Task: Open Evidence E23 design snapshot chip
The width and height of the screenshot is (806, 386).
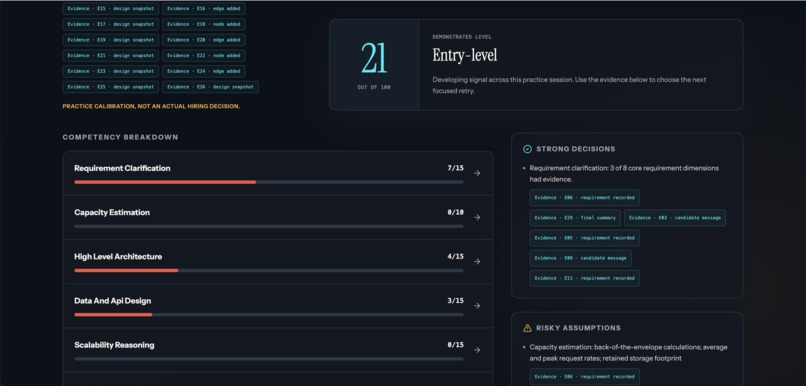Action: 111,71
